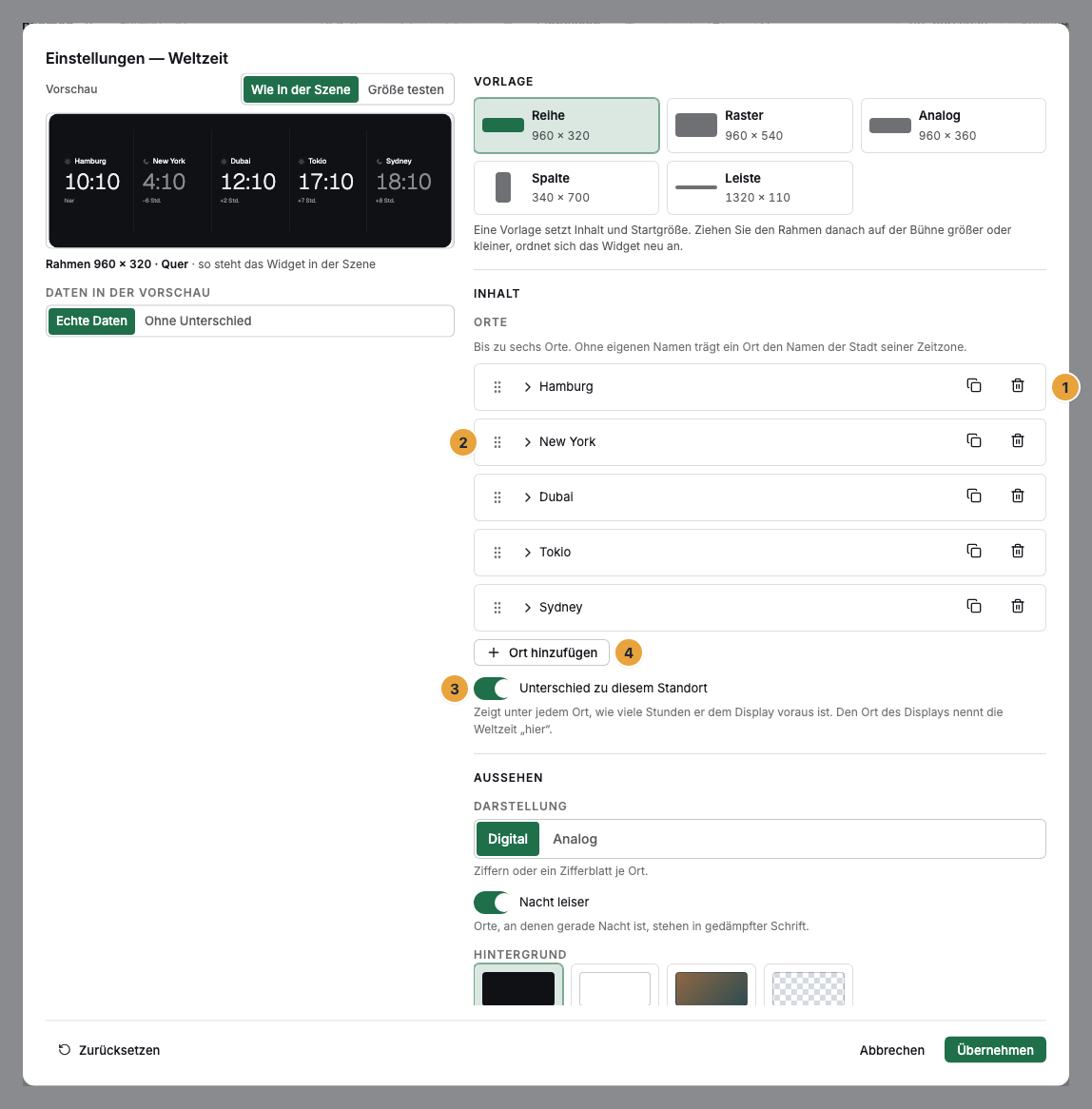
Task: Disable the Nacht leiser switch
Action: coord(492,903)
